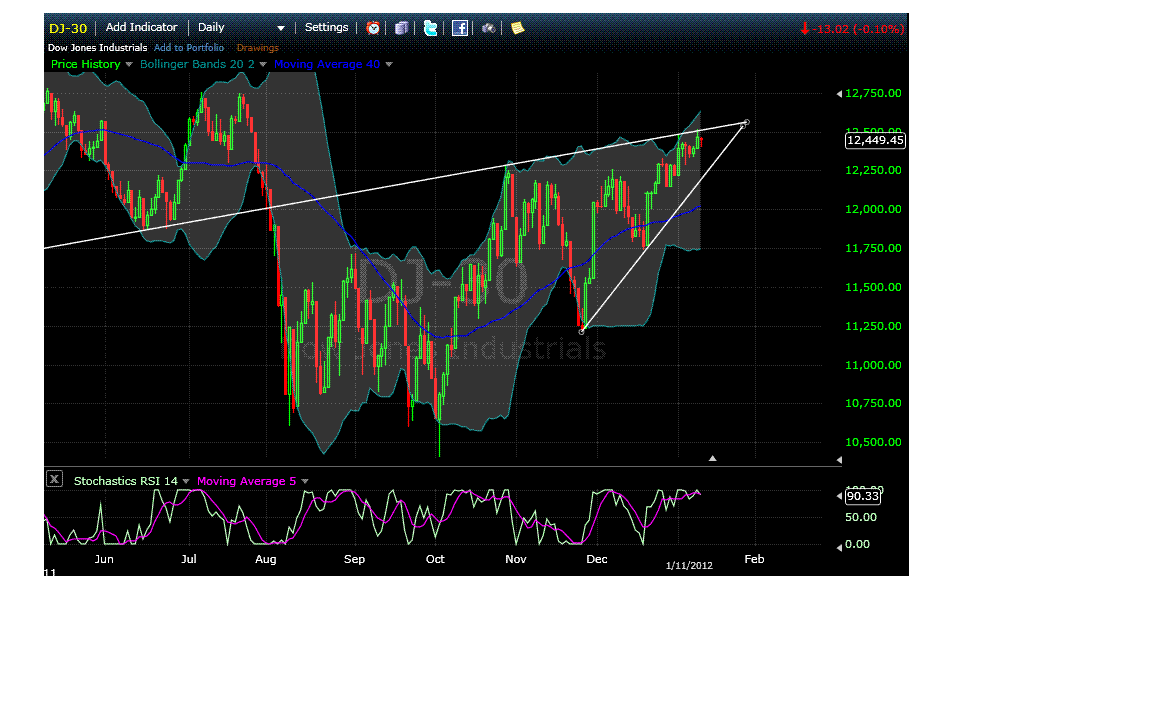The width and height of the screenshot is (1155, 718).
Task: Click the camera snapshot icon
Action: tap(488, 28)
